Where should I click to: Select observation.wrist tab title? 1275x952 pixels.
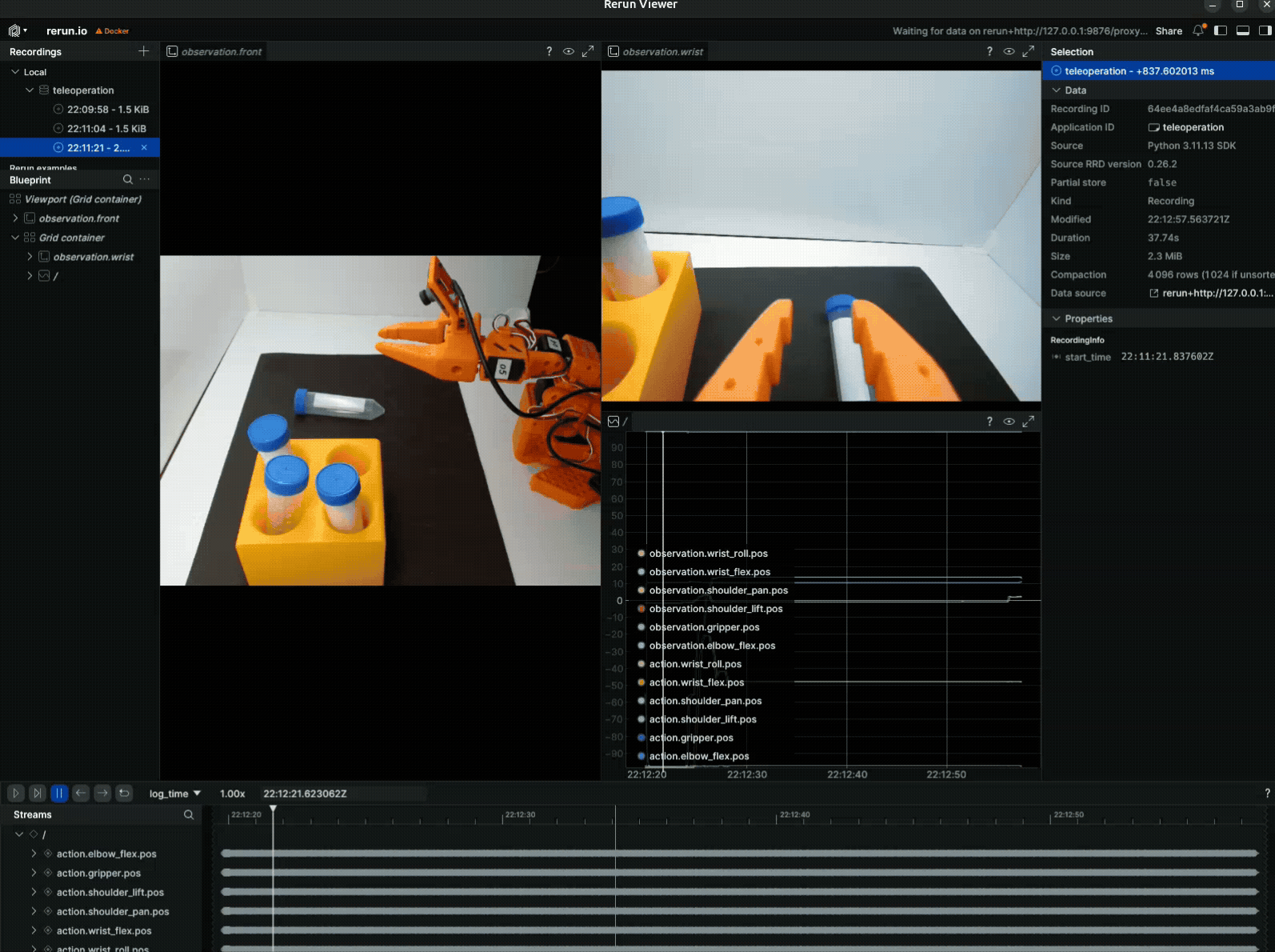pos(662,52)
